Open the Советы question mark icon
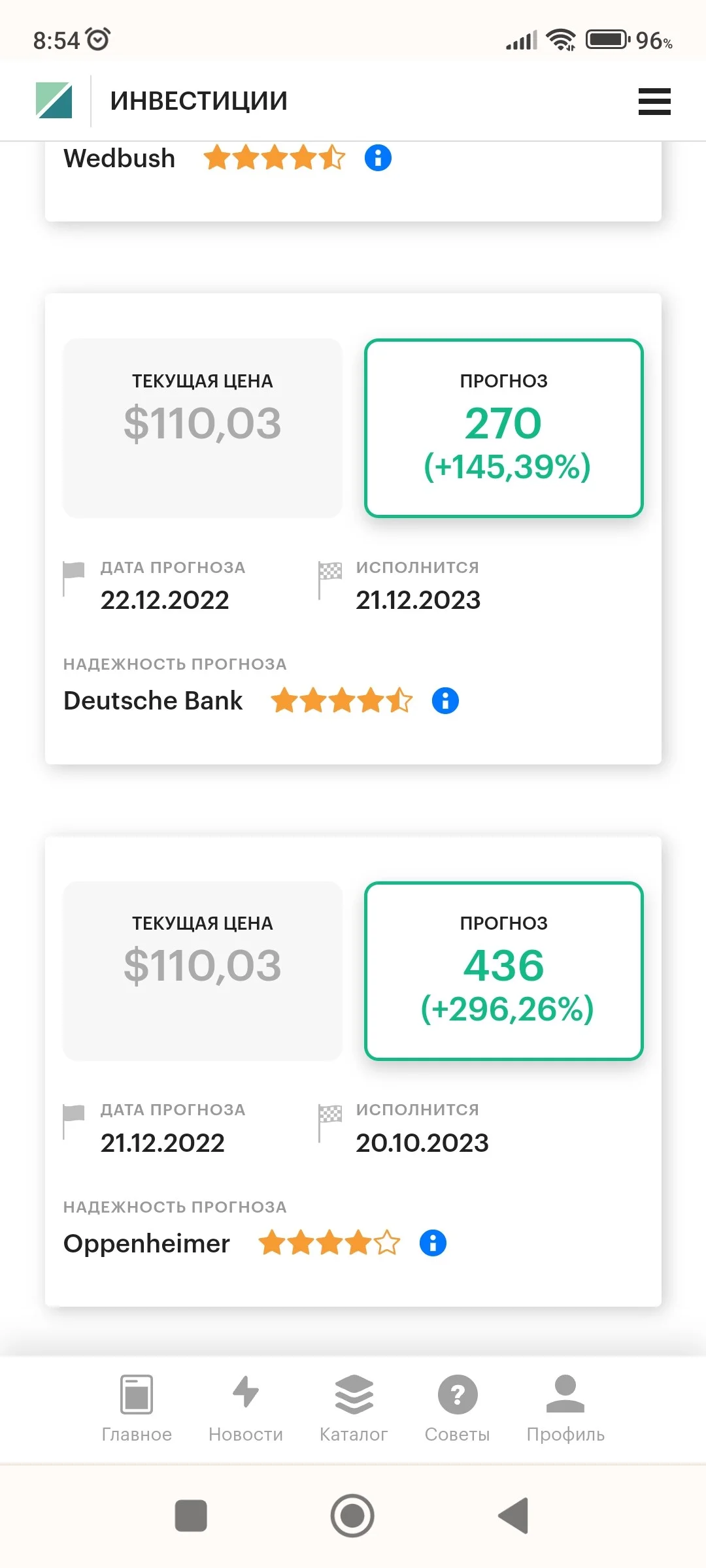The height and width of the screenshot is (1568, 706). coord(458,1394)
